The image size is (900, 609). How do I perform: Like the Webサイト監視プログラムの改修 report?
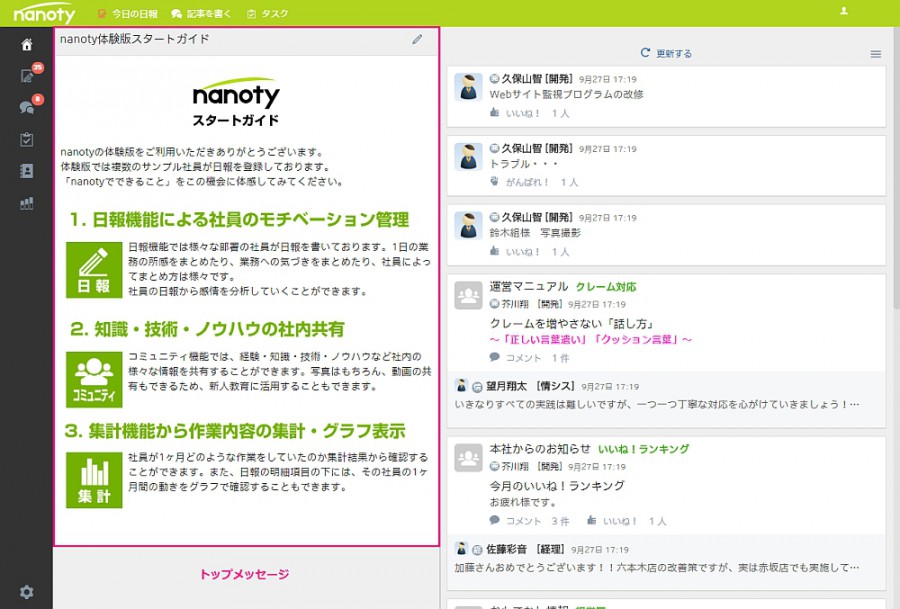point(515,113)
